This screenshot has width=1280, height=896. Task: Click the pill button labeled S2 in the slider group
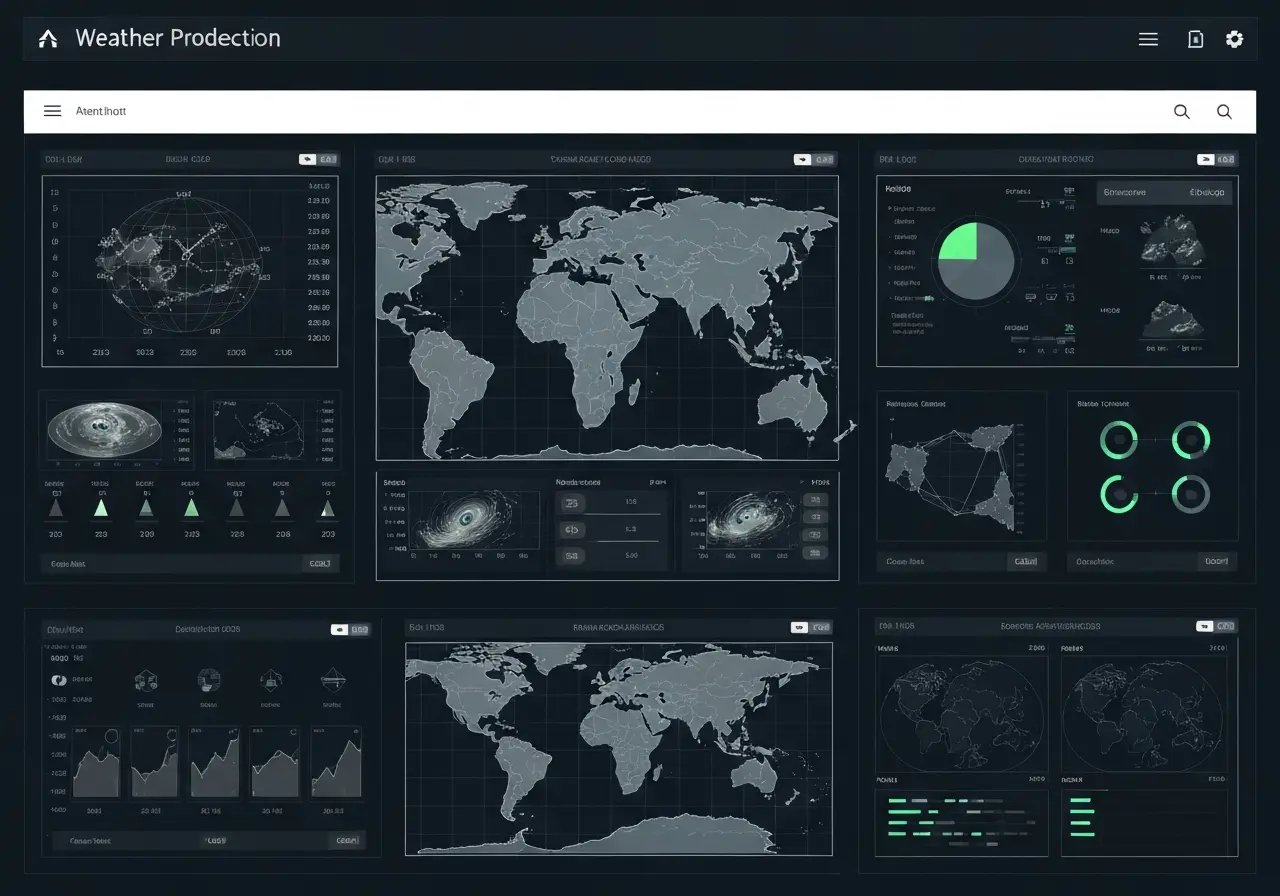(x=572, y=555)
